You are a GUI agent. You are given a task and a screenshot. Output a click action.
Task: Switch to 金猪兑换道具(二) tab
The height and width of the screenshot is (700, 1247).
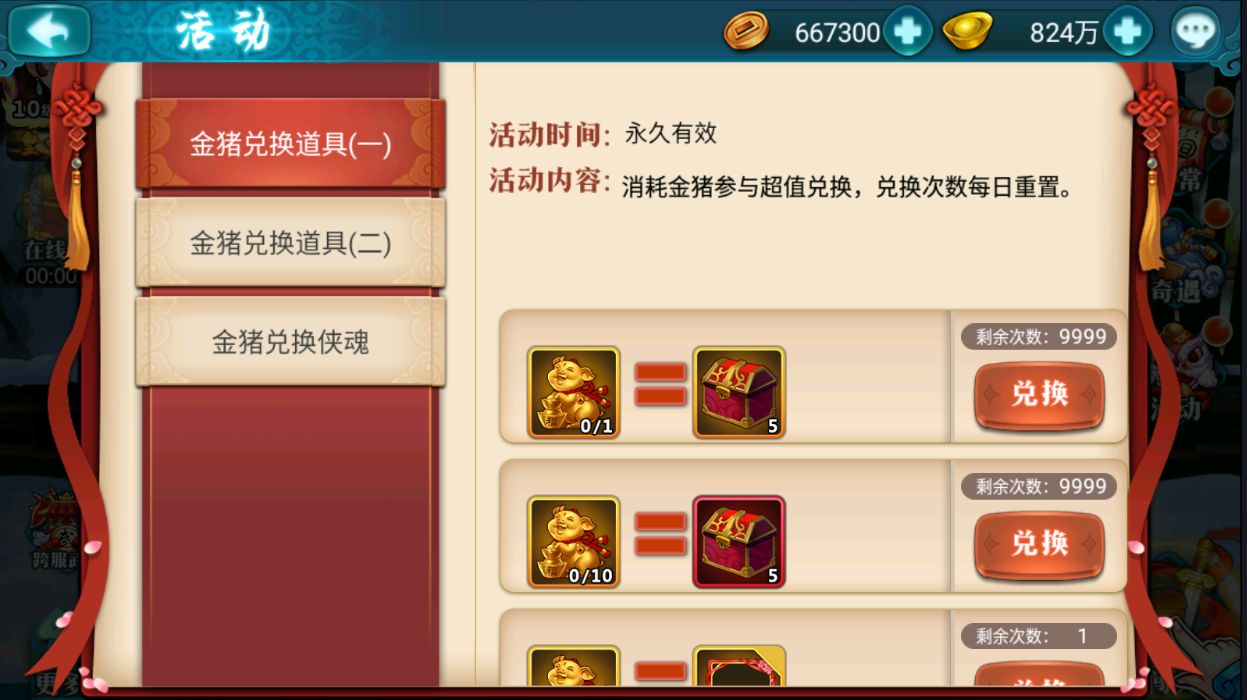pos(291,243)
